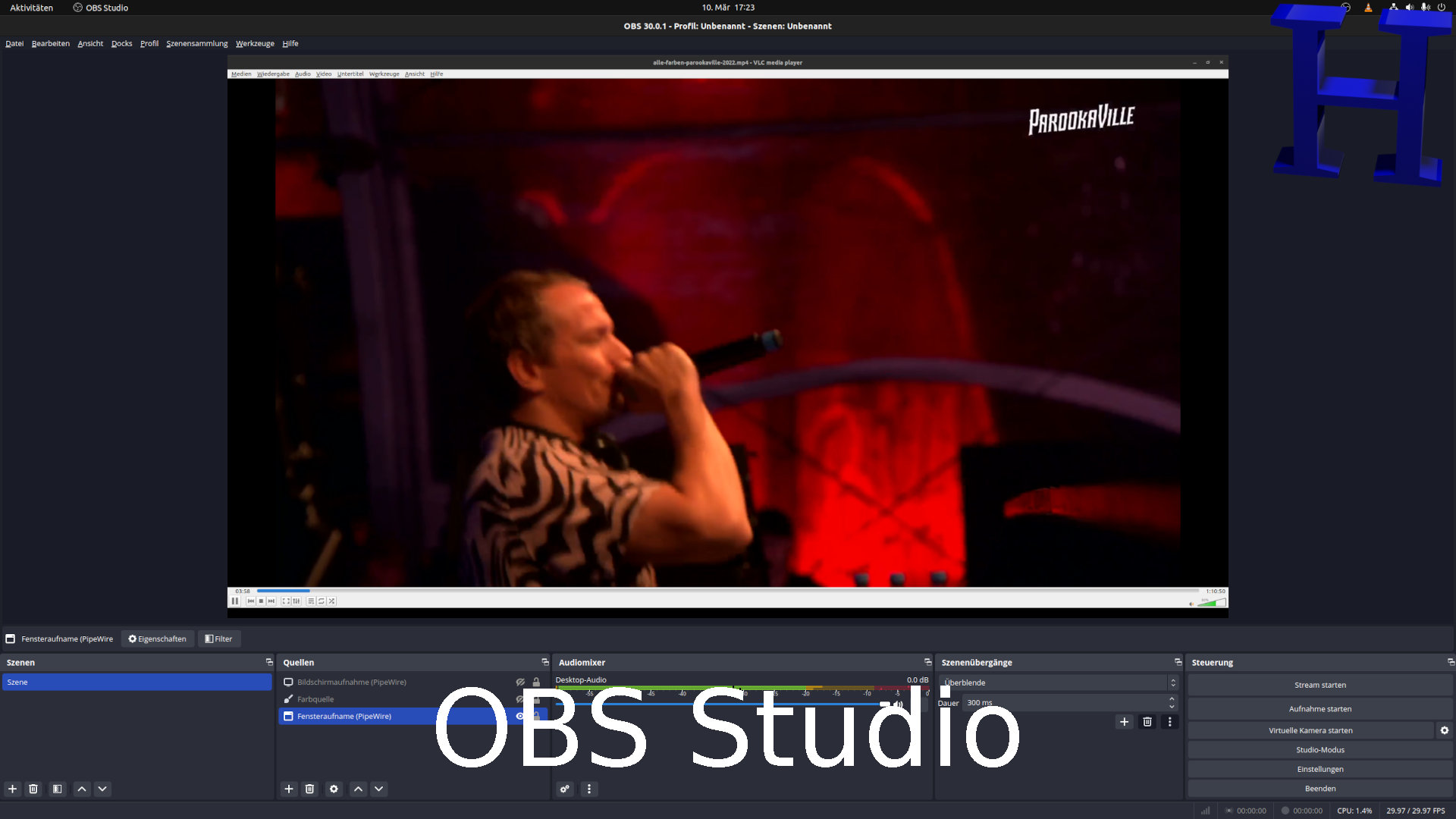Viewport: 1456px width, 819px height.
Task: Open the system menu power icon
Action: [1442, 8]
